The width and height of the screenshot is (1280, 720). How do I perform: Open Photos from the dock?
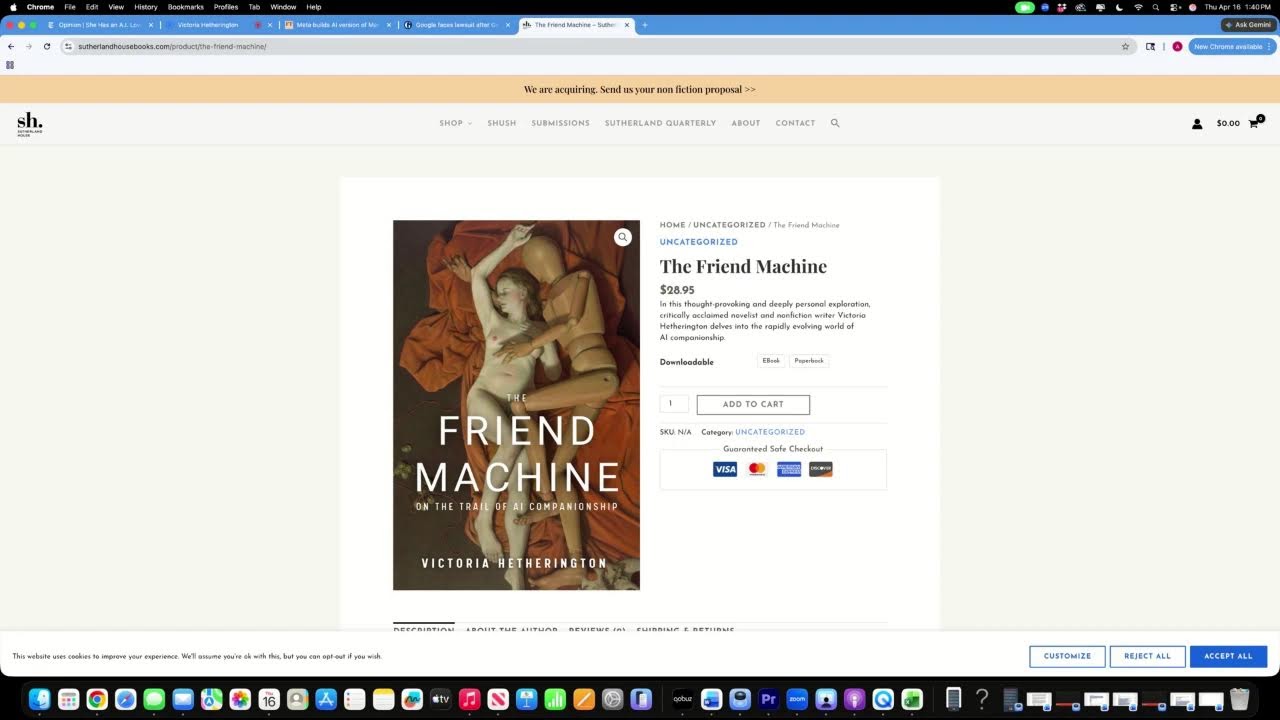(240, 699)
